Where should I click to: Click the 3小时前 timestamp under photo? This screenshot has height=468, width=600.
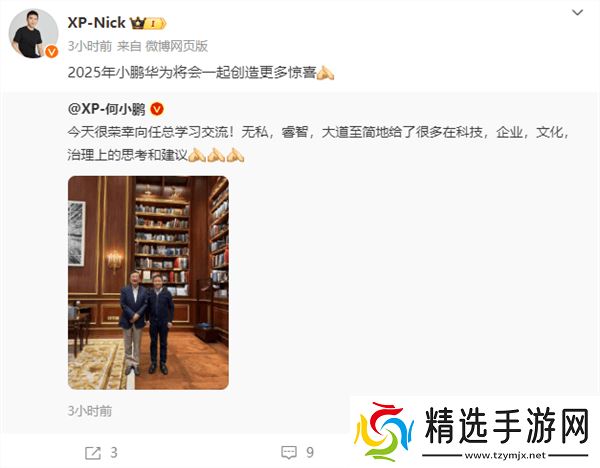pos(90,411)
